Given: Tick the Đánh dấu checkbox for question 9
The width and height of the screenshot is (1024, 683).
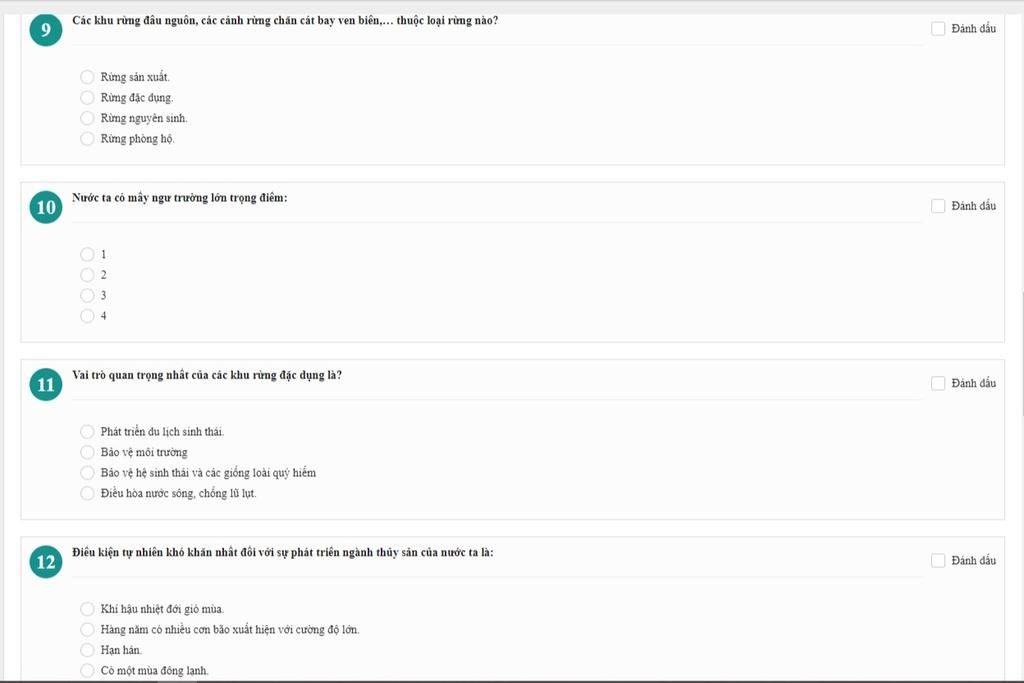Looking at the screenshot, I should [938, 29].
